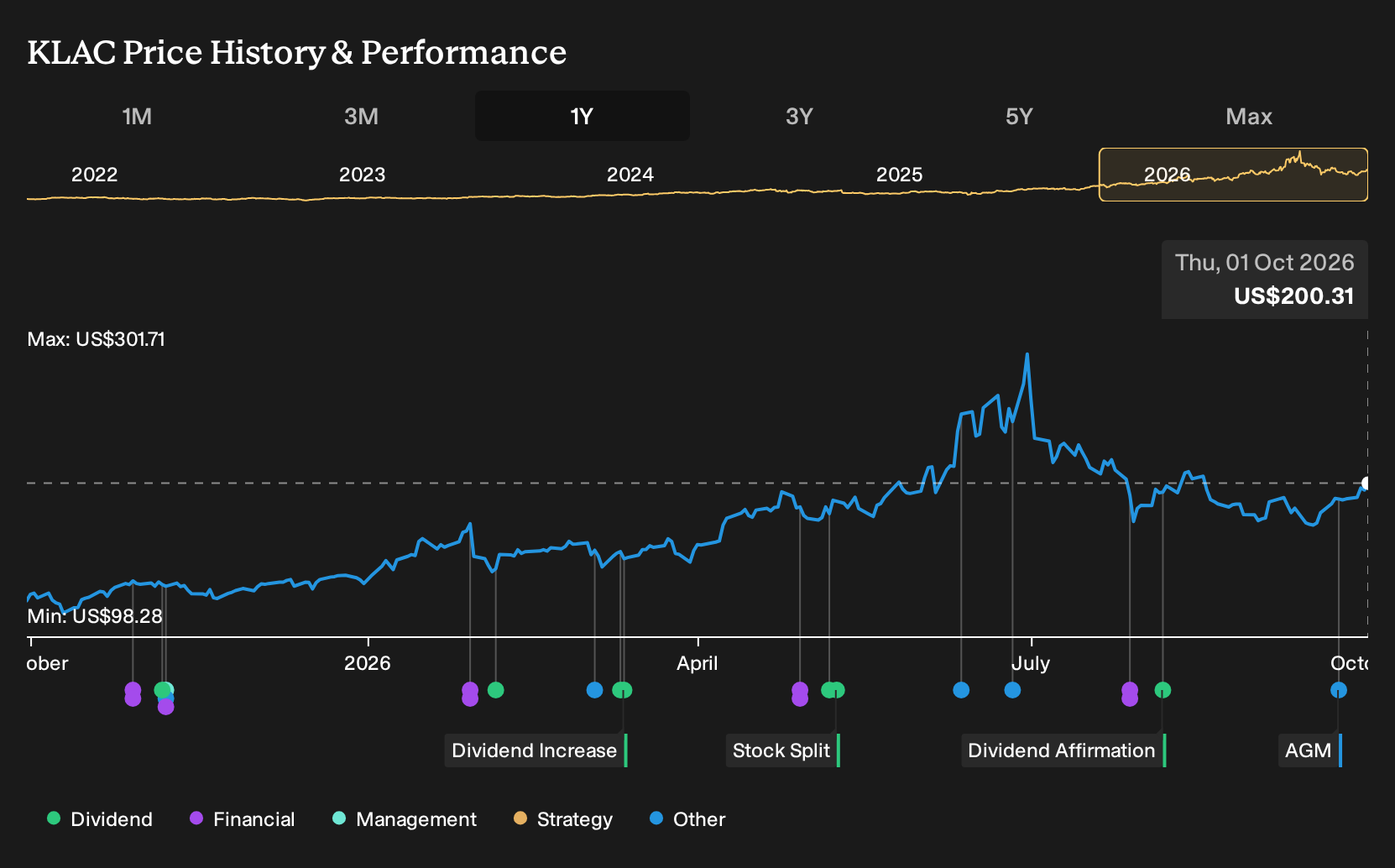The width and height of the screenshot is (1395, 868).
Task: Click the KLAC Price History & Performance heading
Action: [297, 52]
